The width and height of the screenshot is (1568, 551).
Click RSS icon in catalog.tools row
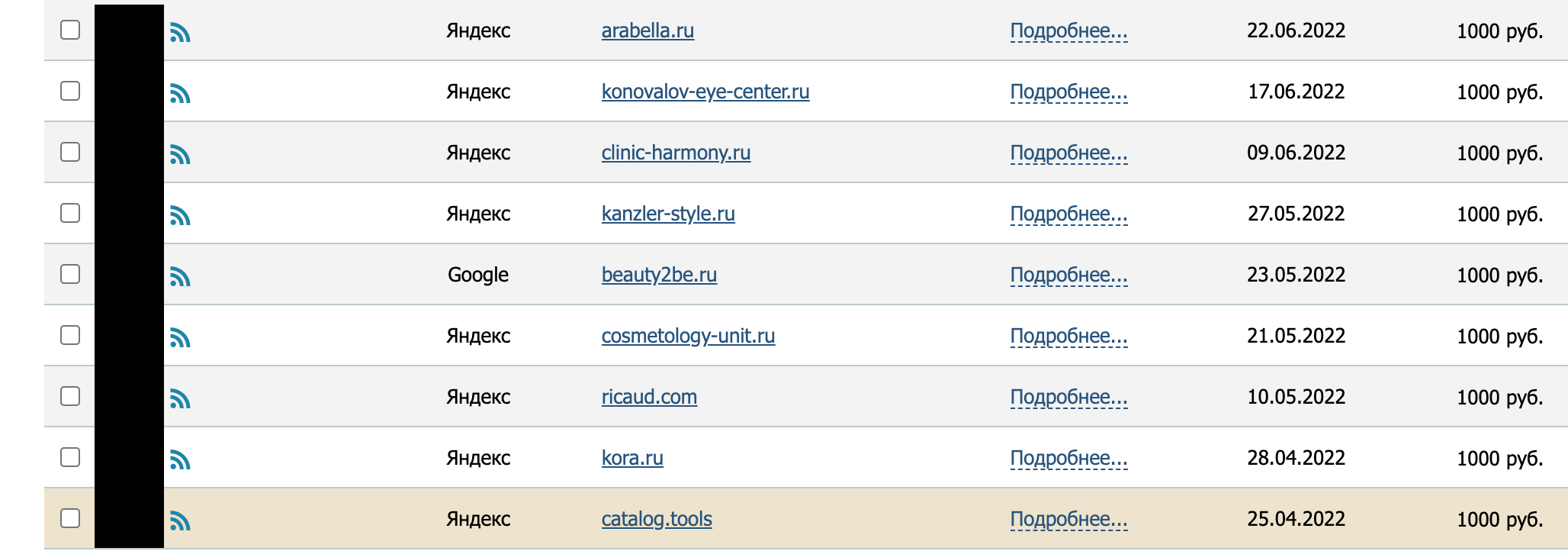[180, 521]
